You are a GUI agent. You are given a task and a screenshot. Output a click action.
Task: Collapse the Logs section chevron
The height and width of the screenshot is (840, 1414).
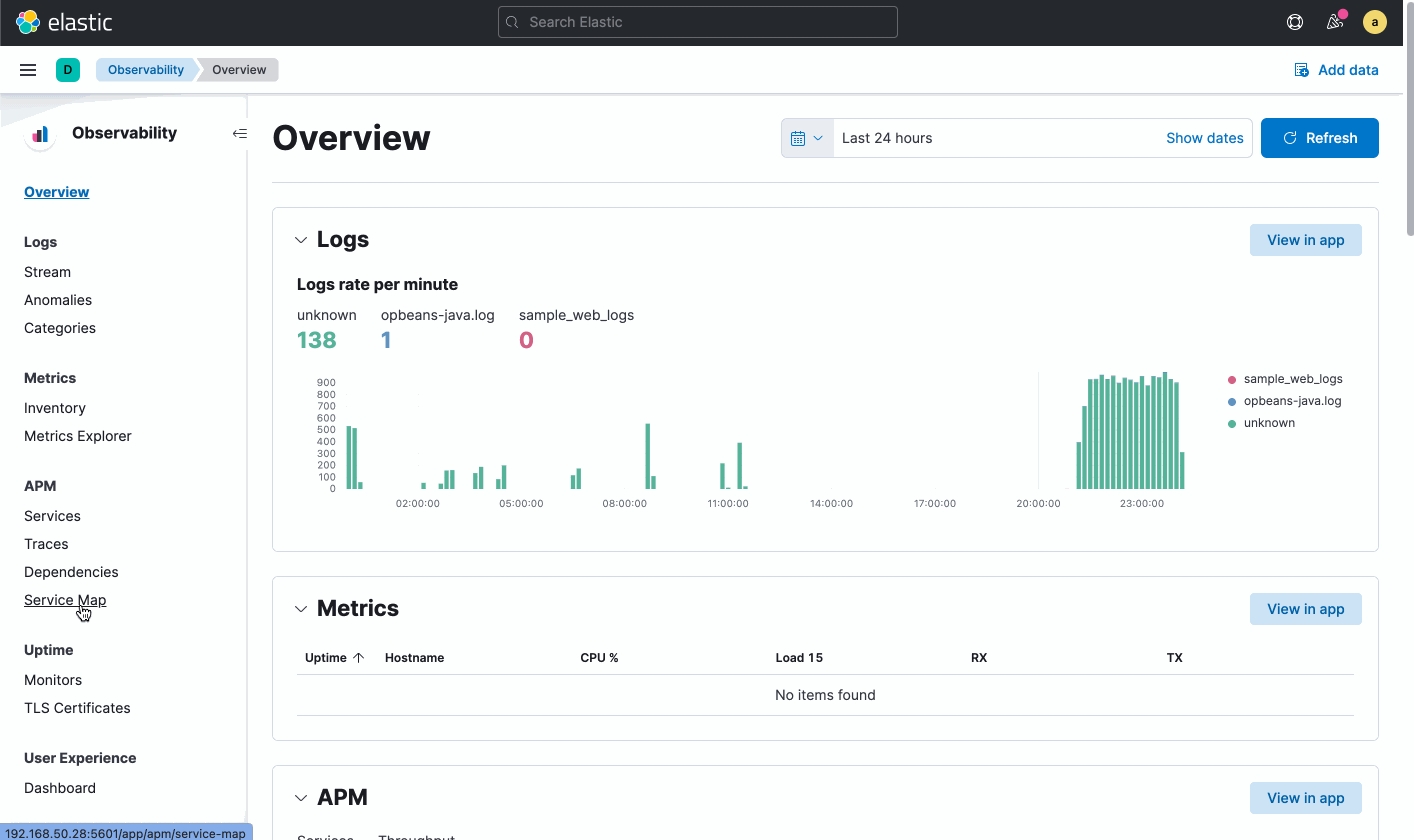point(301,240)
